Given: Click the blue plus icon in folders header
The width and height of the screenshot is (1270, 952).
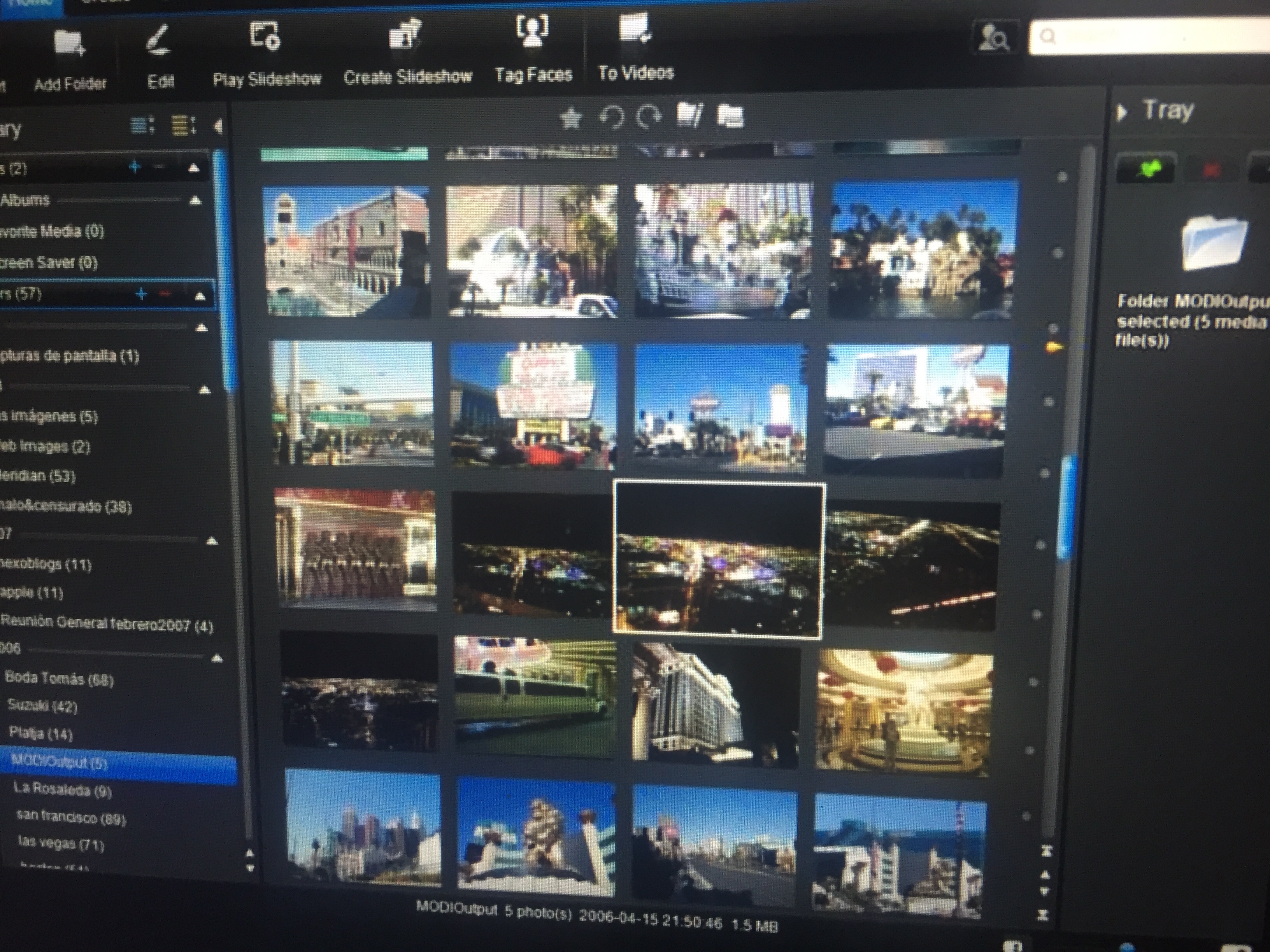Looking at the screenshot, I should pos(141,294).
